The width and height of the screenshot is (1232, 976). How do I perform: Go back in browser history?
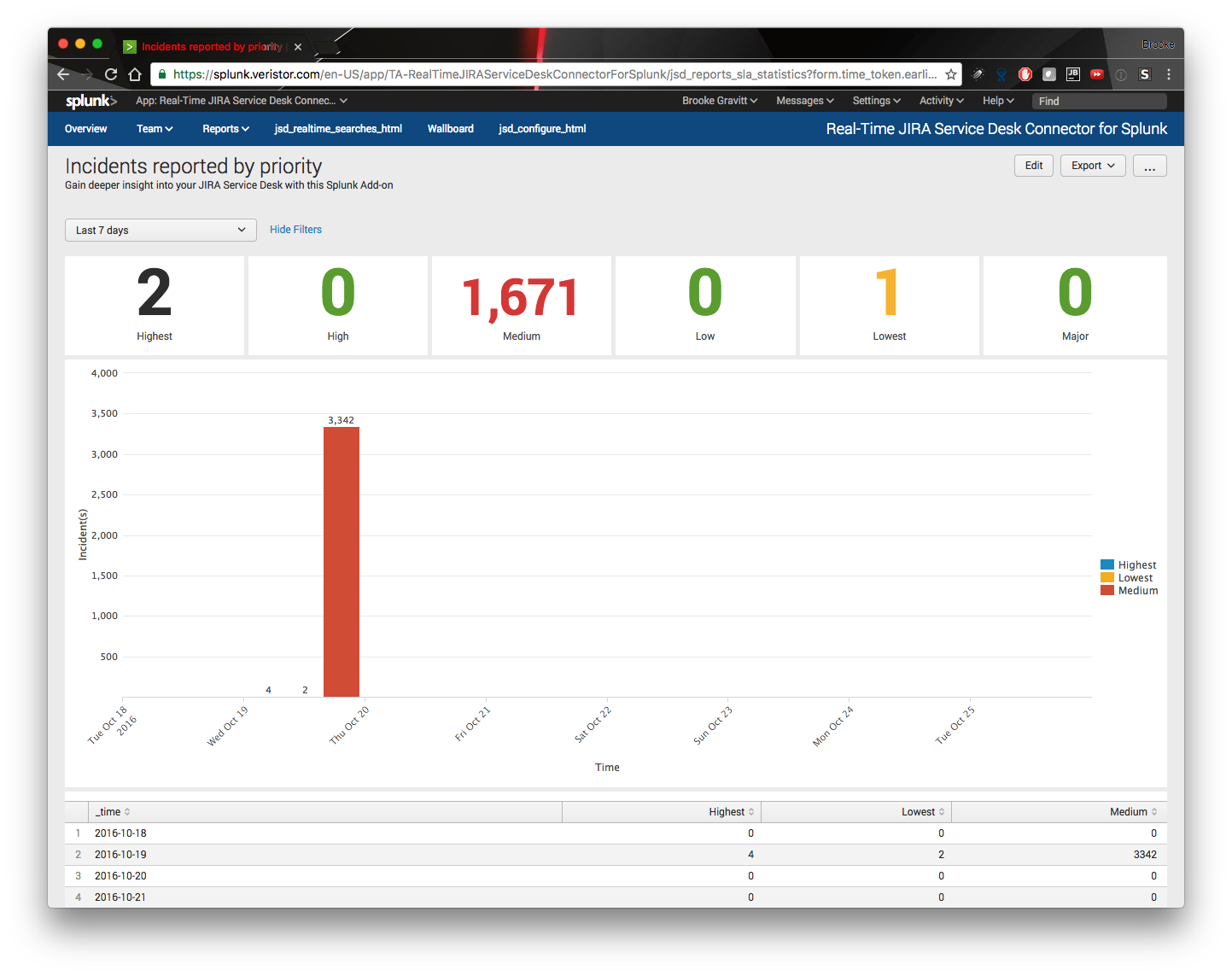(x=63, y=74)
